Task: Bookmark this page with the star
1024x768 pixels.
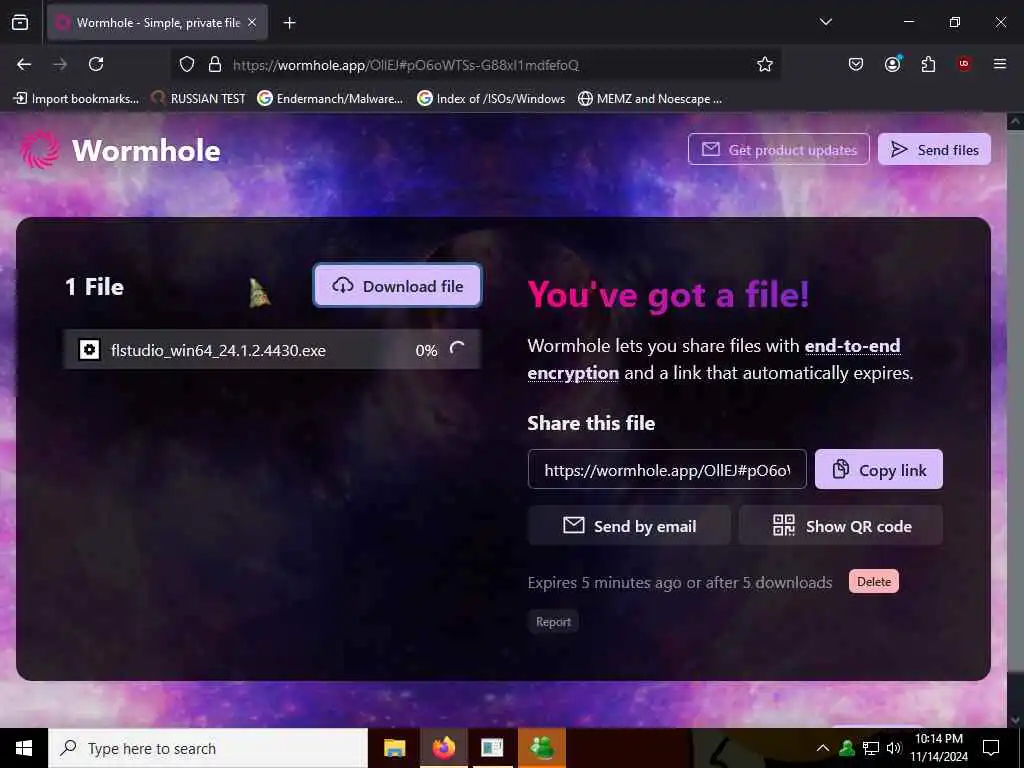Action: pyautogui.click(x=765, y=64)
